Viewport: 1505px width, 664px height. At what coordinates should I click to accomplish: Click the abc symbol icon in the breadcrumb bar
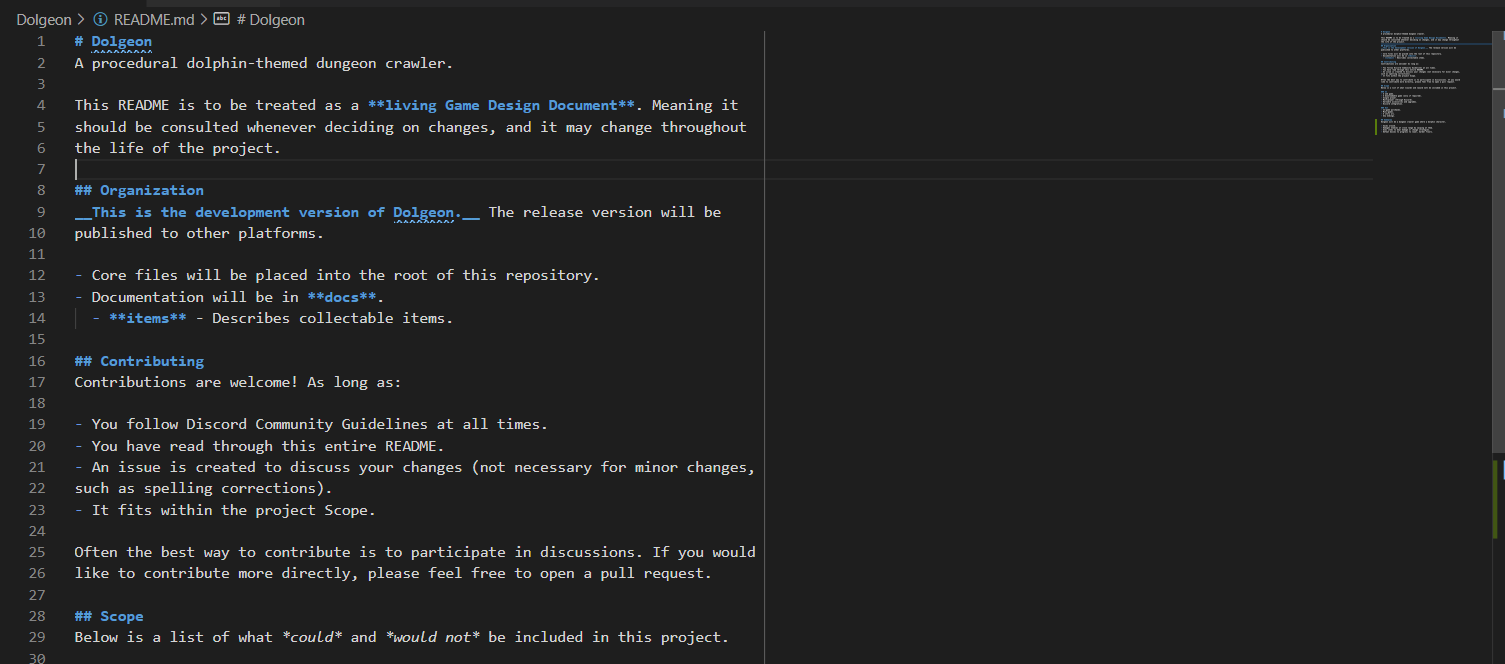[220, 19]
